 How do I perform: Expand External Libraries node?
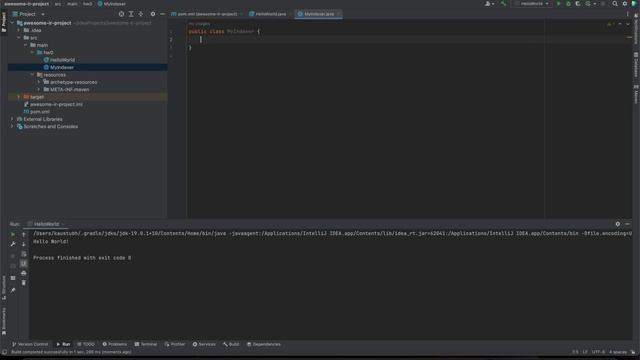pos(12,119)
